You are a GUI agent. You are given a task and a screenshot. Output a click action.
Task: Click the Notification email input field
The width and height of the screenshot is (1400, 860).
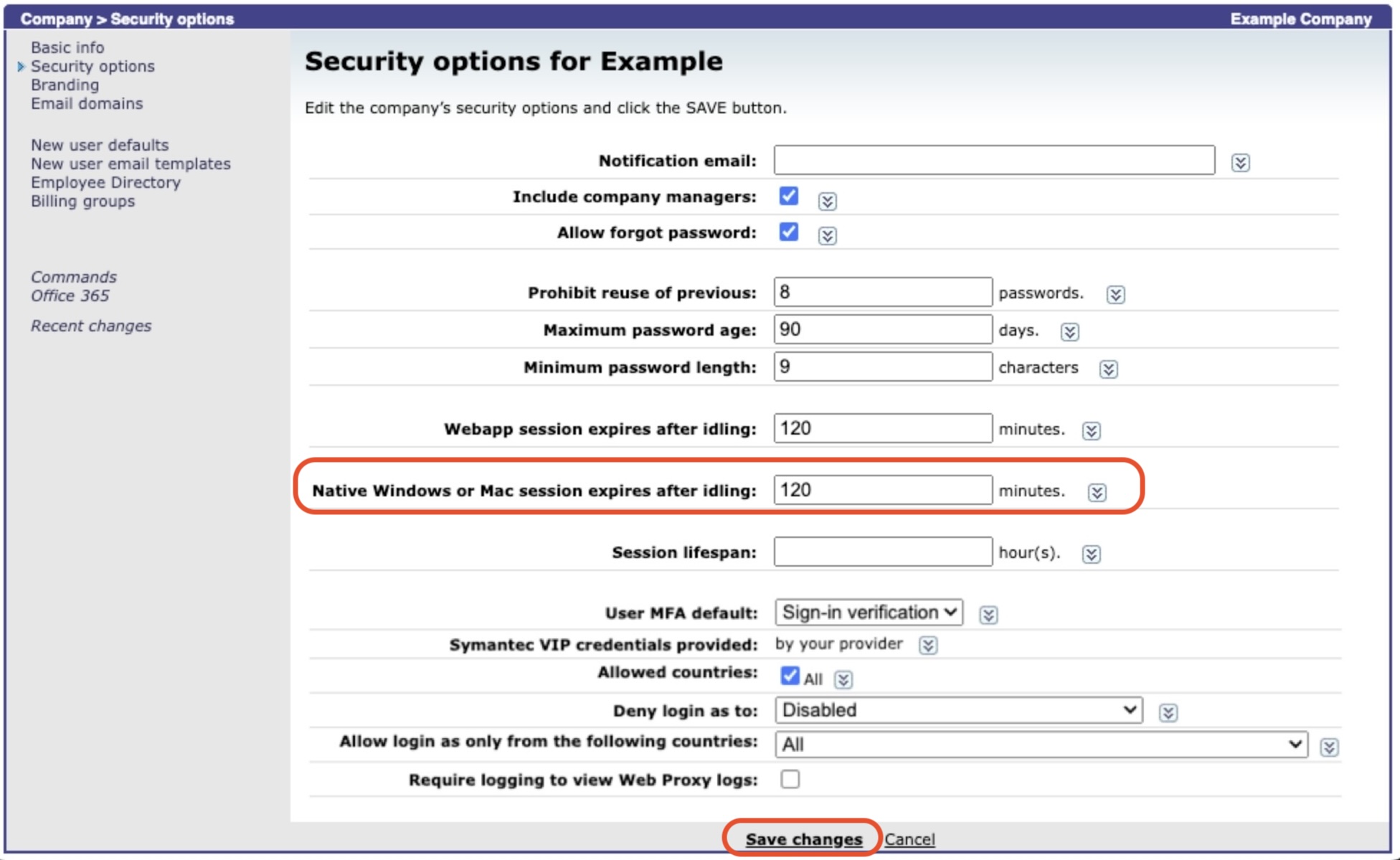click(994, 160)
